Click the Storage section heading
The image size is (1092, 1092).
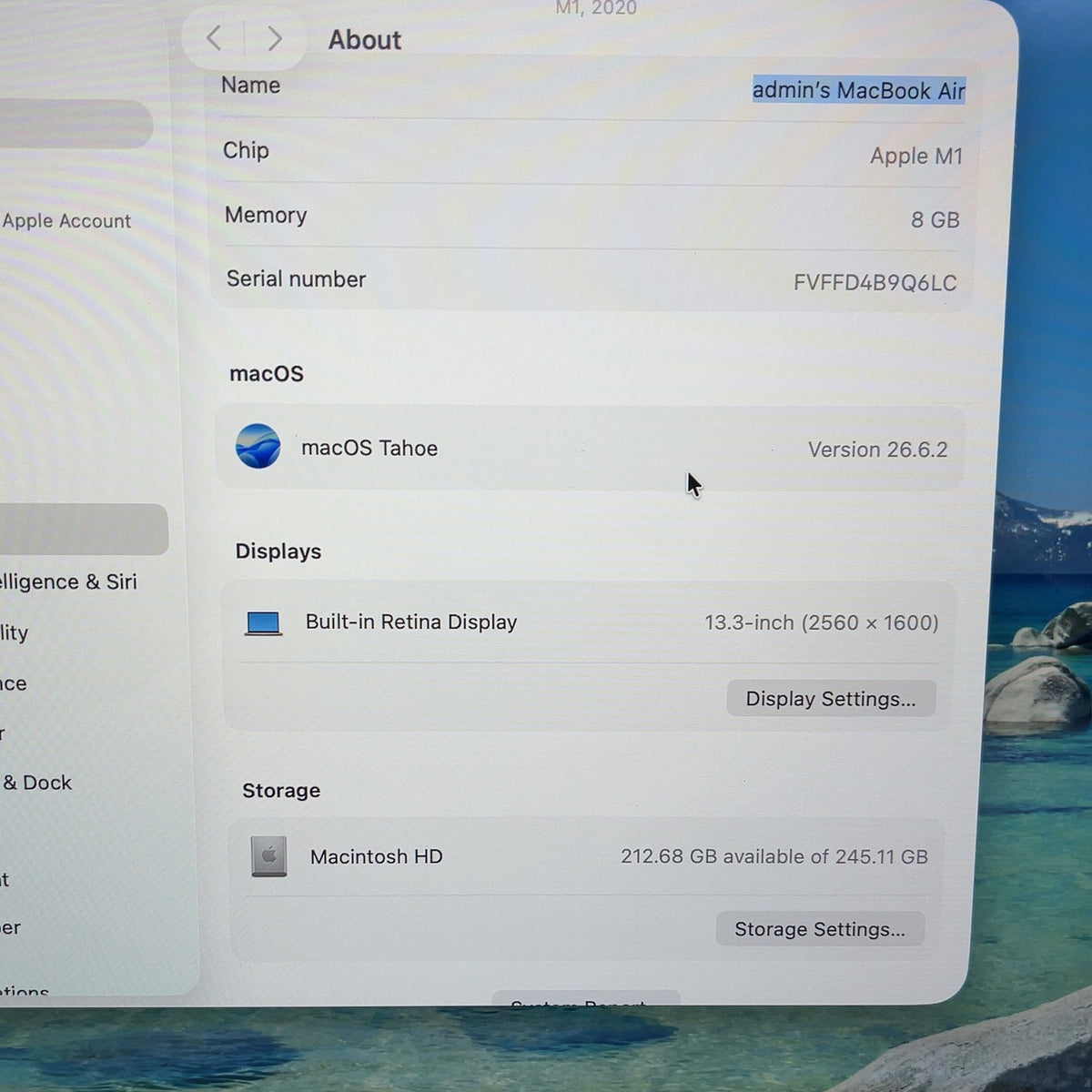tap(281, 790)
